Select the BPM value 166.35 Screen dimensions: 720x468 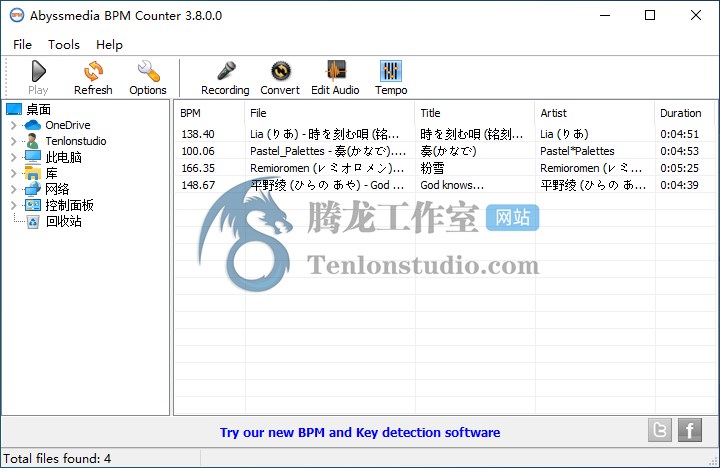tap(198, 168)
